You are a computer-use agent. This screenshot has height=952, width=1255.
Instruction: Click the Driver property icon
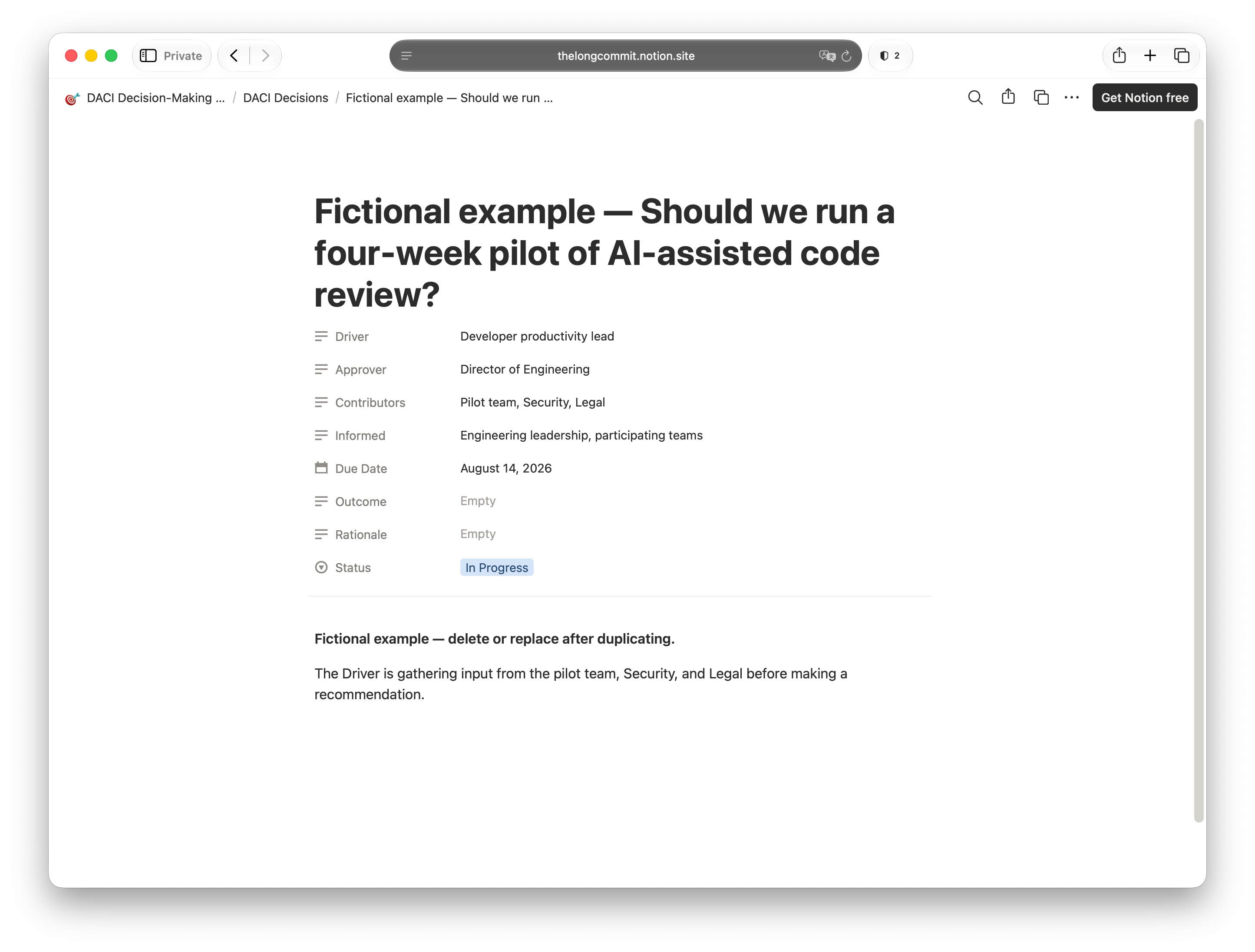321,337
